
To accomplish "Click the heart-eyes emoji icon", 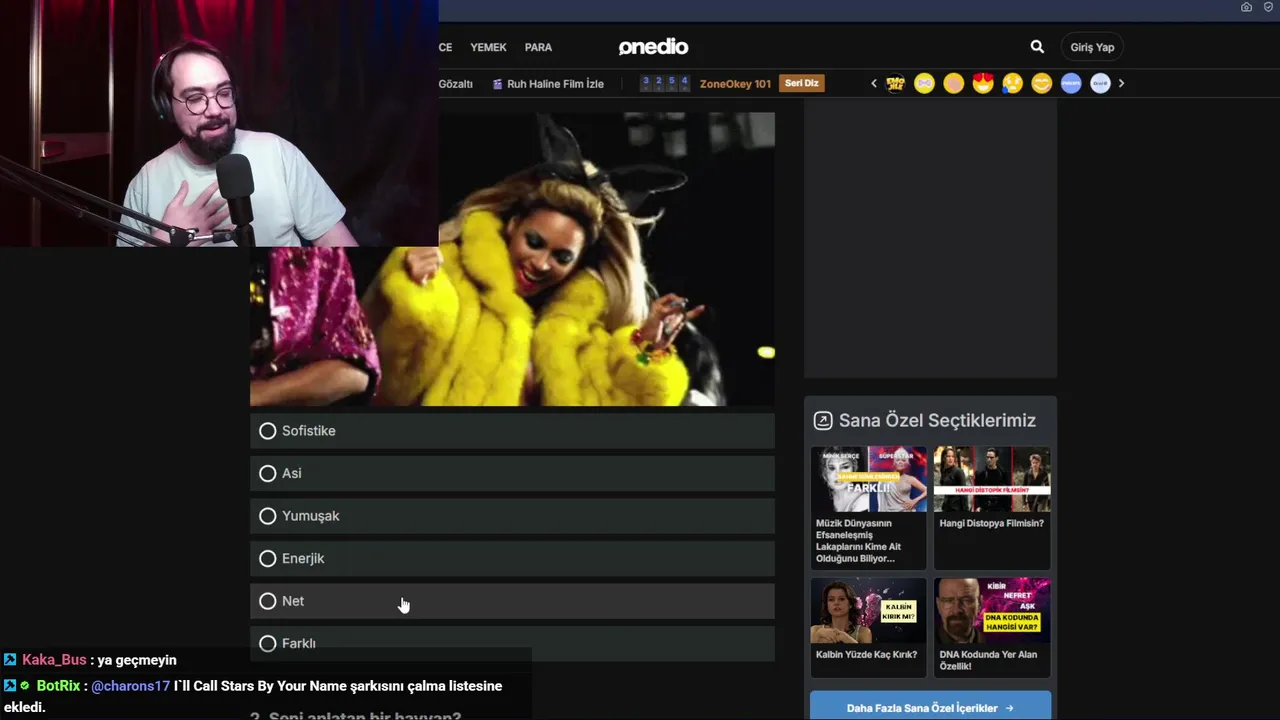I will 983,84.
